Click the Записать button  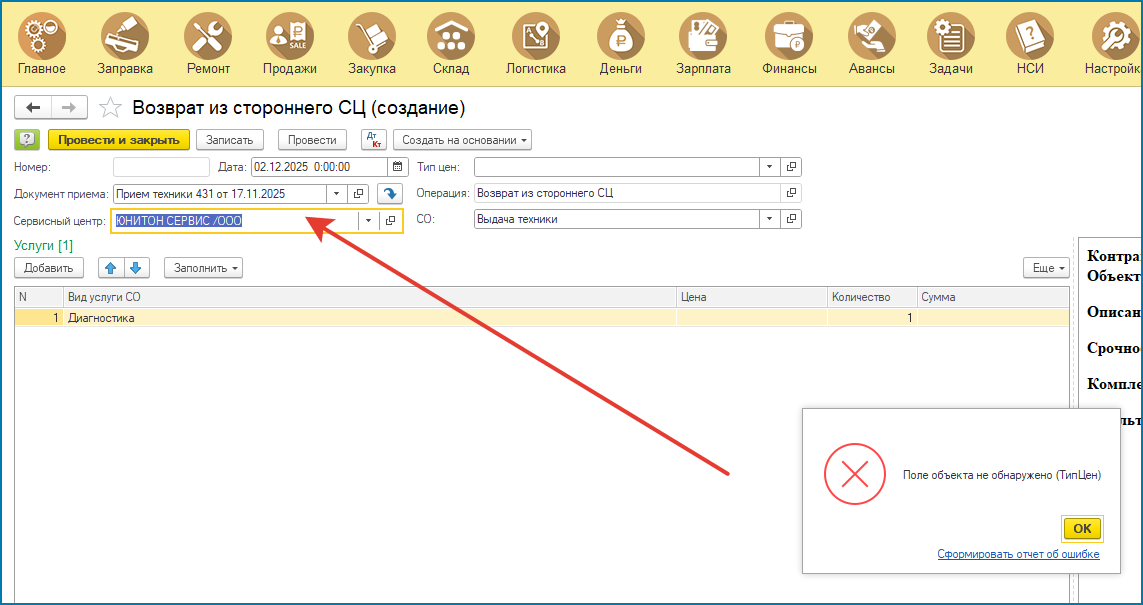pyautogui.click(x=230, y=140)
